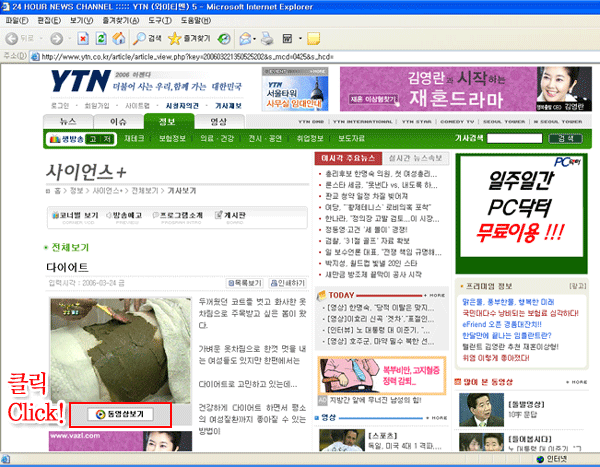
Task: Click the 재혼드라마 purple banner ad
Action: coord(466,89)
